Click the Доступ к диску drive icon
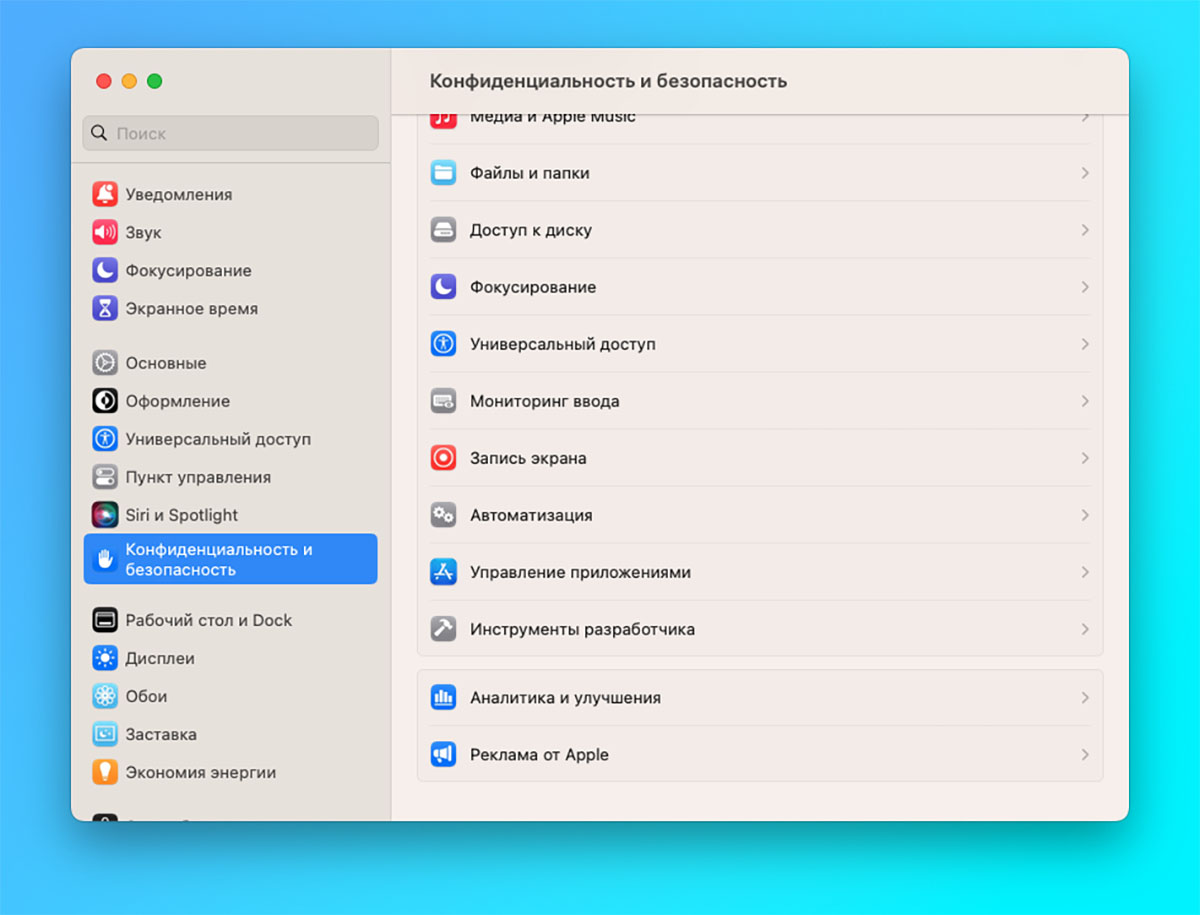Viewport: 1200px width, 915px height. click(x=443, y=230)
